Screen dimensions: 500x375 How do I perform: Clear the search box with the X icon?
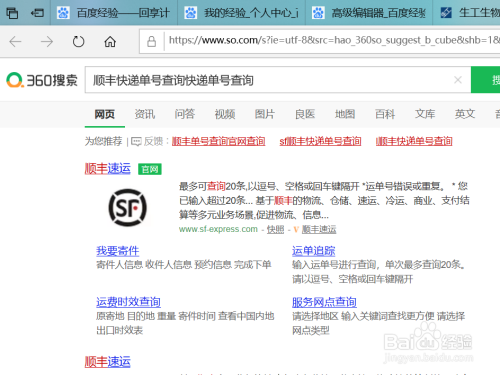458,80
